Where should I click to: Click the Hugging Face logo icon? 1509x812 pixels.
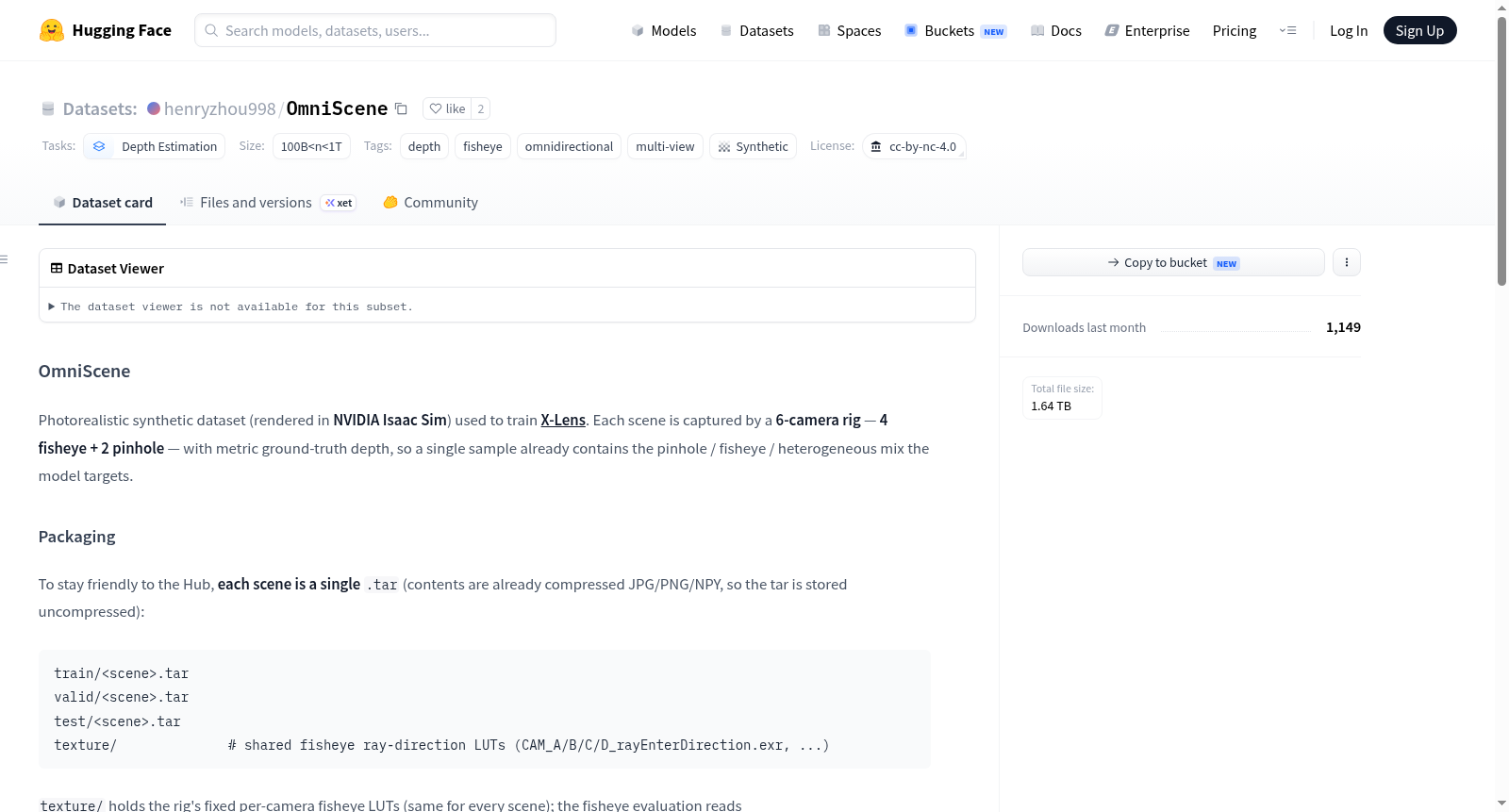(52, 30)
